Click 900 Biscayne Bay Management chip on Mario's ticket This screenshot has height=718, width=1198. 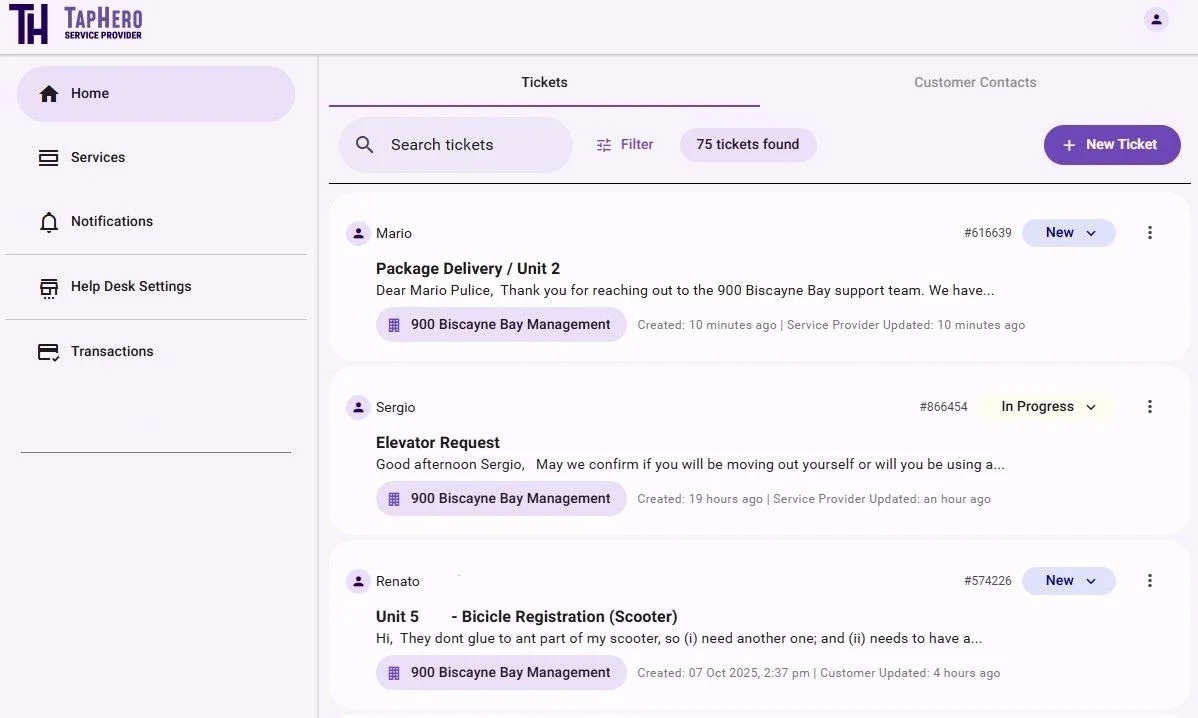[501, 325]
